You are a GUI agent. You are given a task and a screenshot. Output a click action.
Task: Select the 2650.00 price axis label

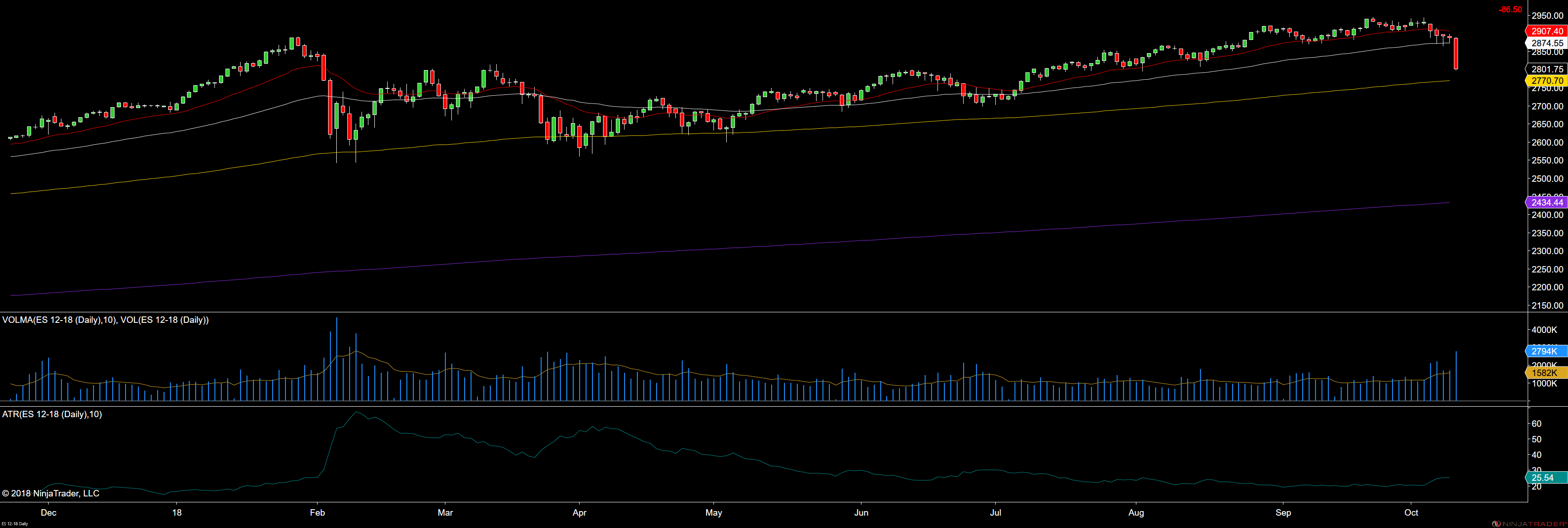(1547, 125)
